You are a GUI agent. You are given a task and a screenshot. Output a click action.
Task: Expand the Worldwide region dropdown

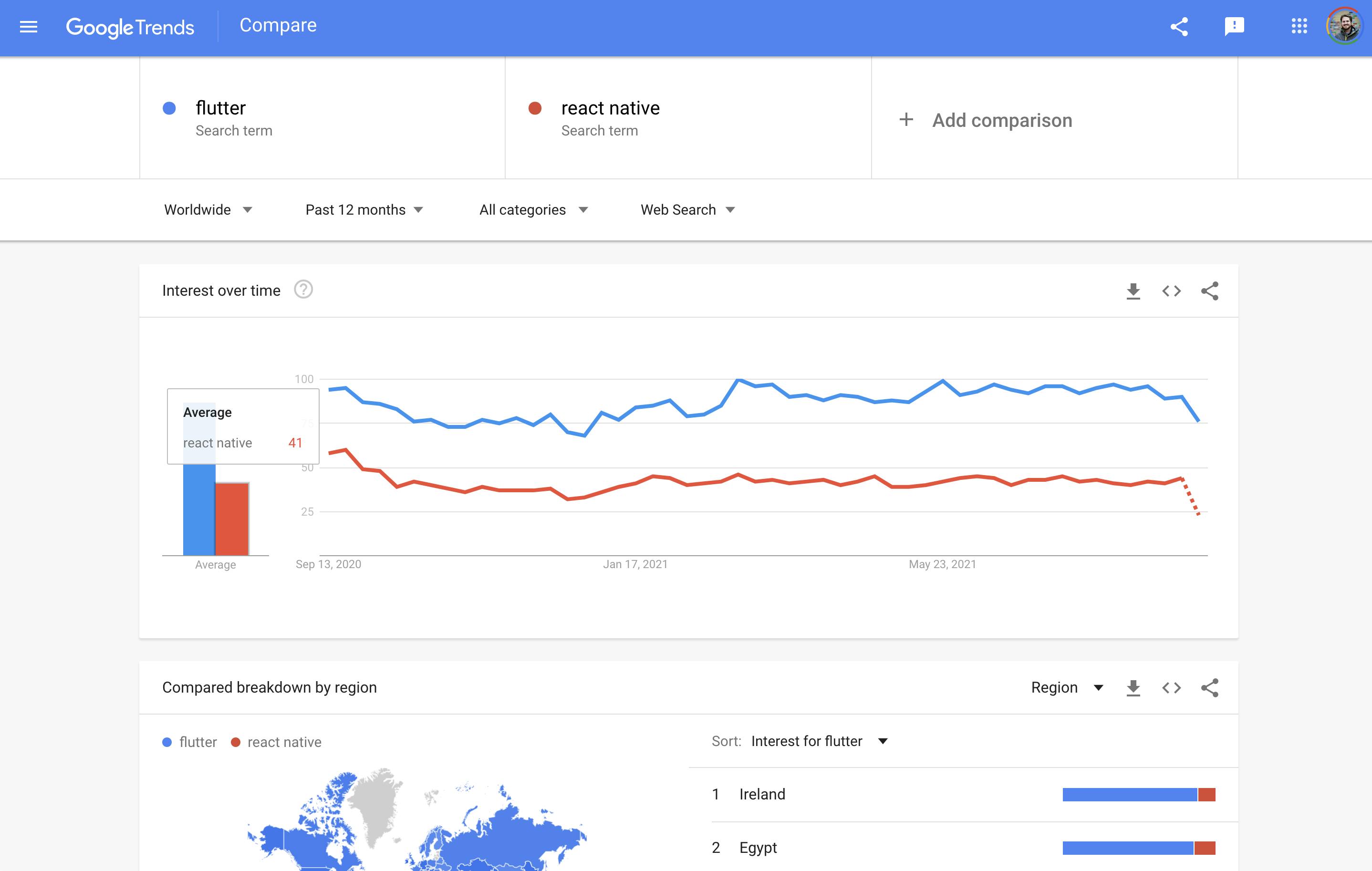click(206, 209)
